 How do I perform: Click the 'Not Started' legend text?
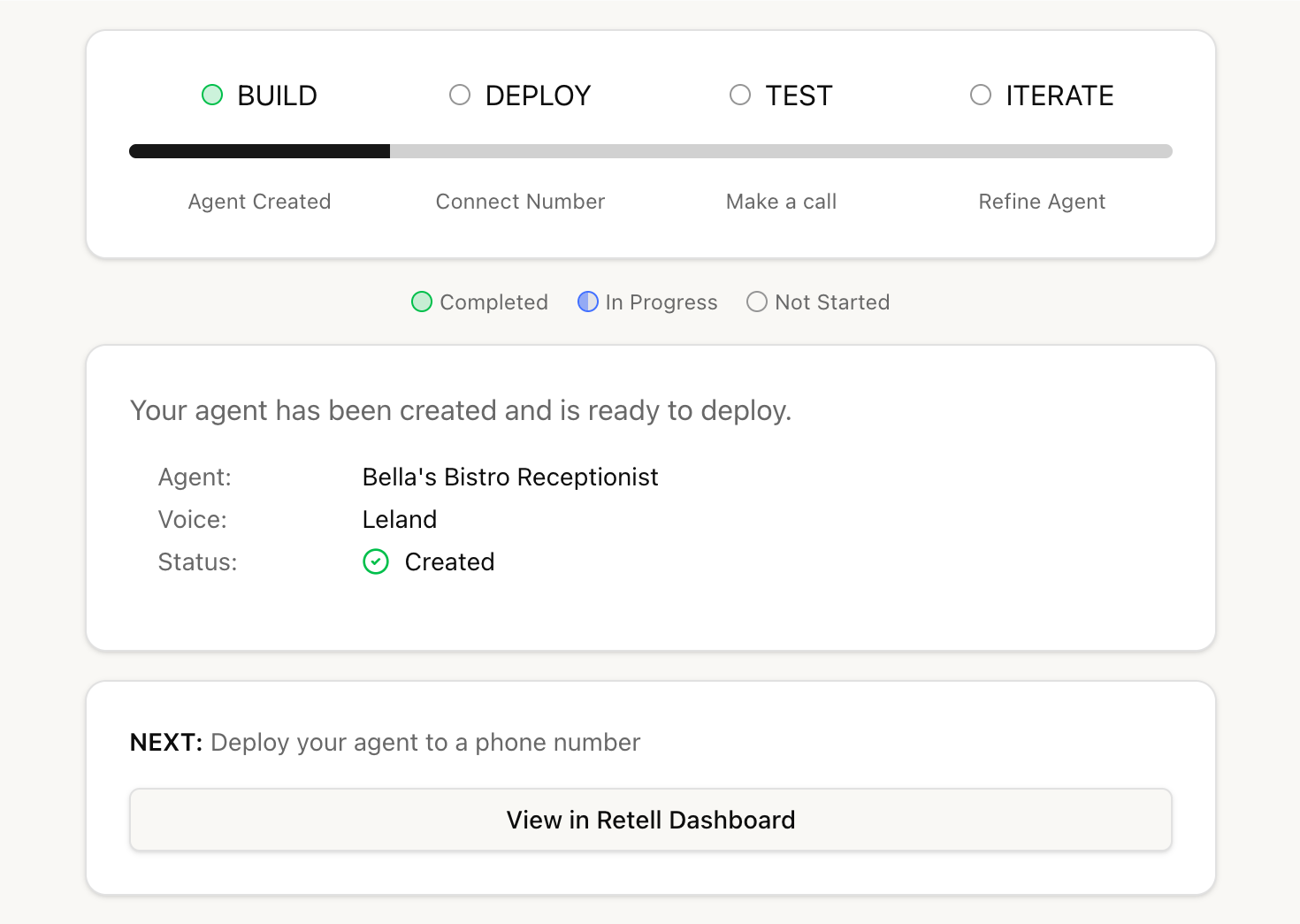(x=832, y=302)
